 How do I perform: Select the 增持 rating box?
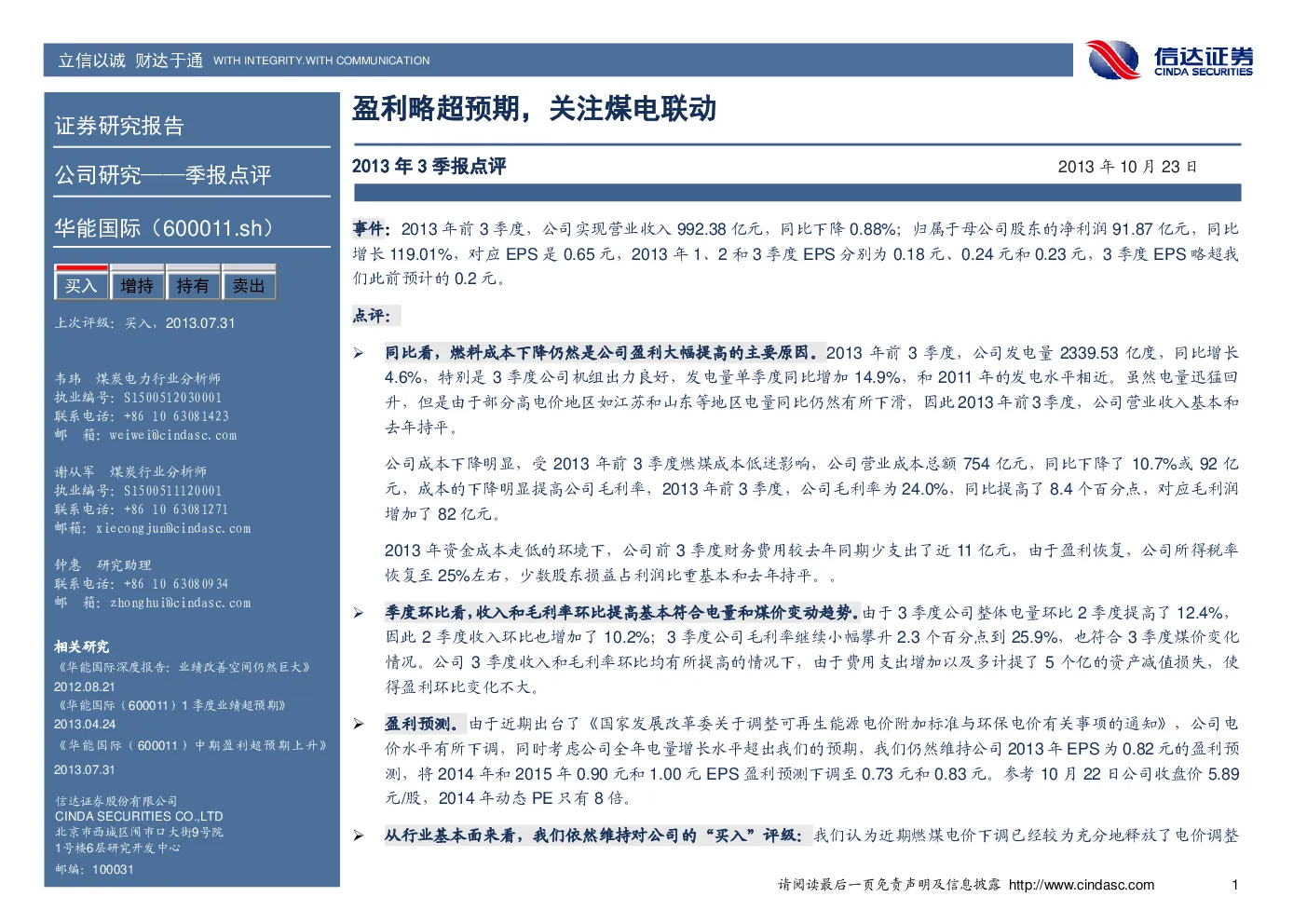pos(137,284)
